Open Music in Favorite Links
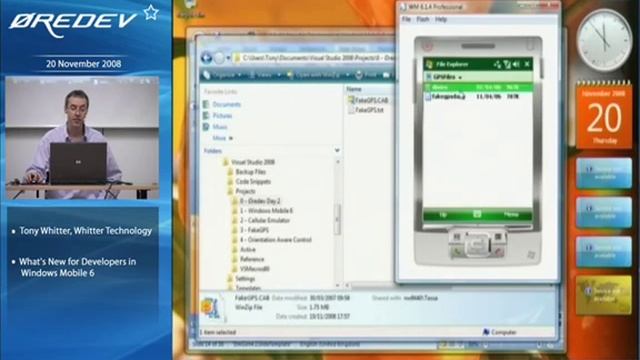The image size is (640, 360). (216, 127)
